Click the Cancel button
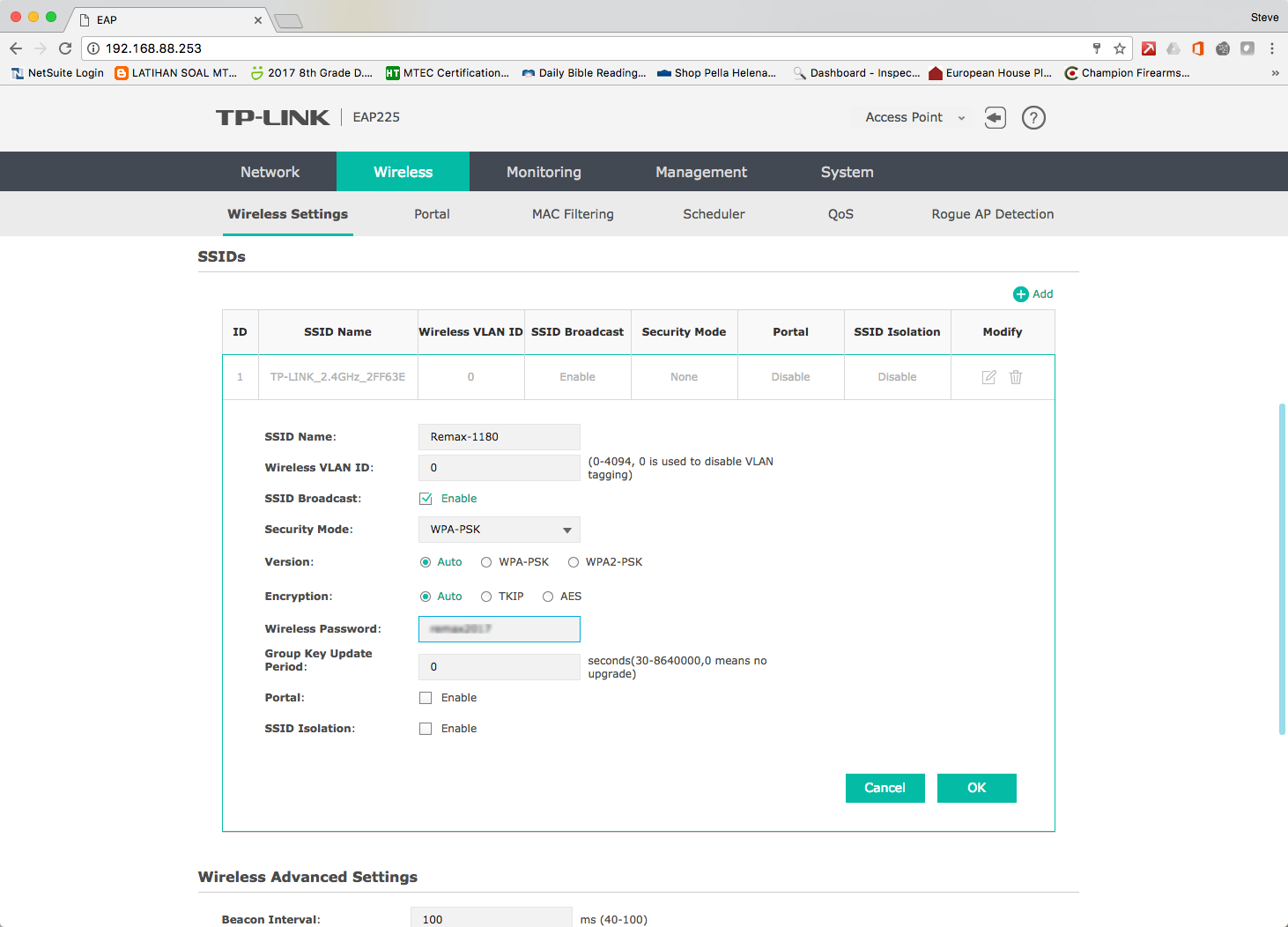The width and height of the screenshot is (1288, 927). tap(885, 788)
